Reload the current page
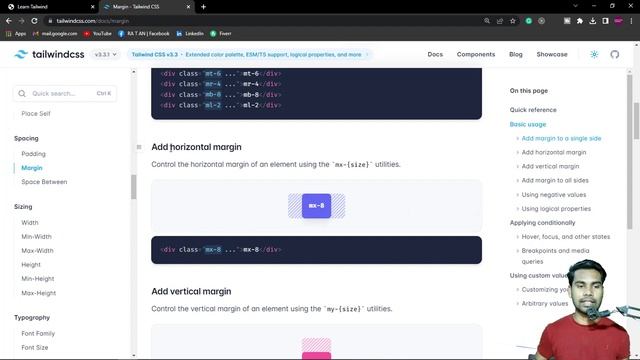The image size is (640, 360). (34, 21)
